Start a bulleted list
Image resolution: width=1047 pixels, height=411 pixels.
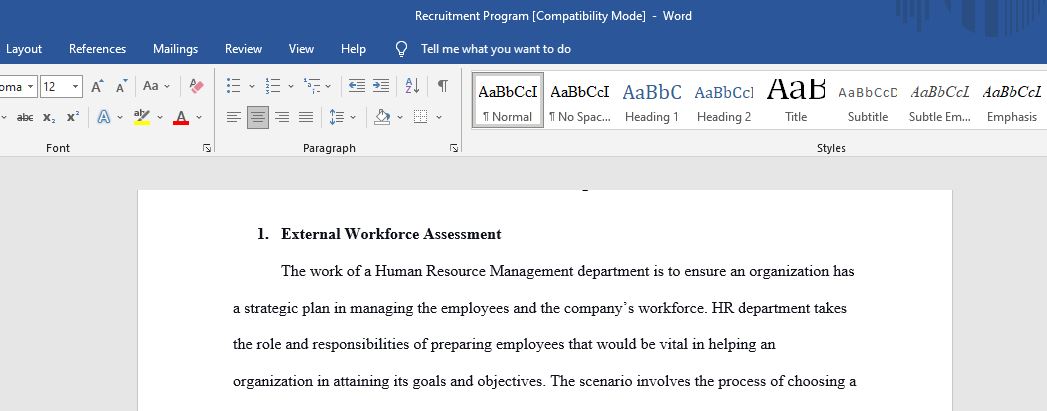point(233,86)
